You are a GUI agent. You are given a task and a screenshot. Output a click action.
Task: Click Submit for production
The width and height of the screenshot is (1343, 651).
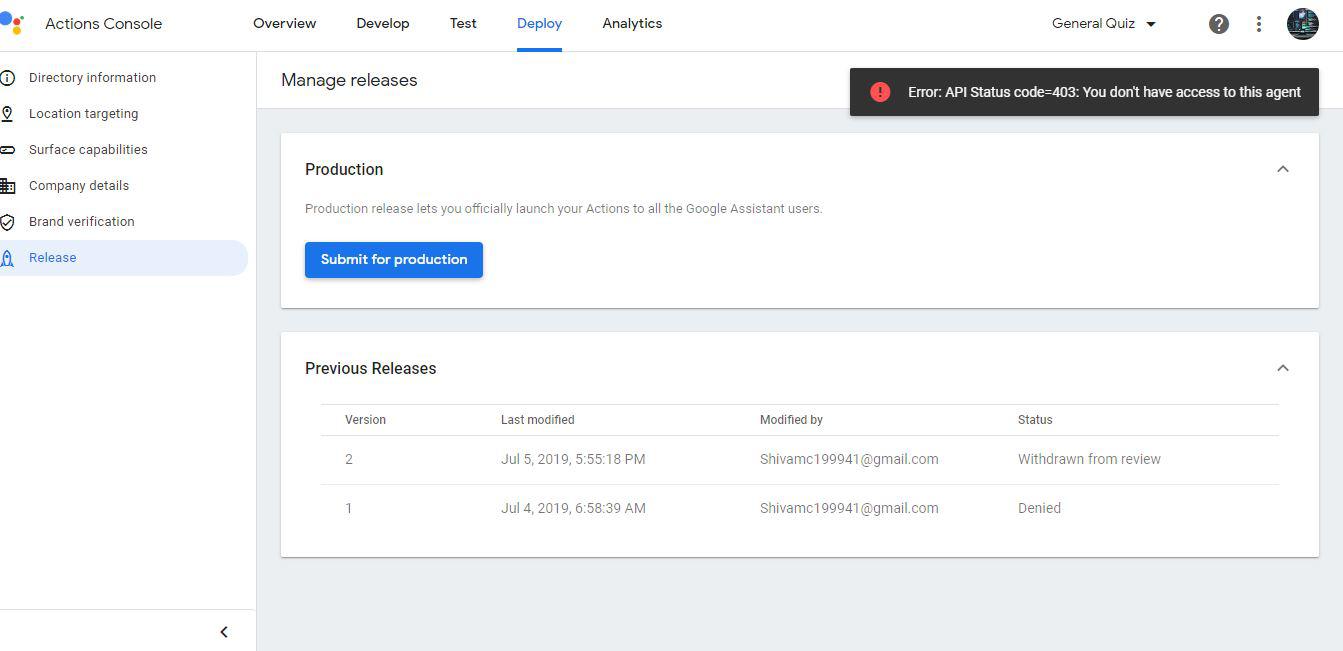click(393, 259)
